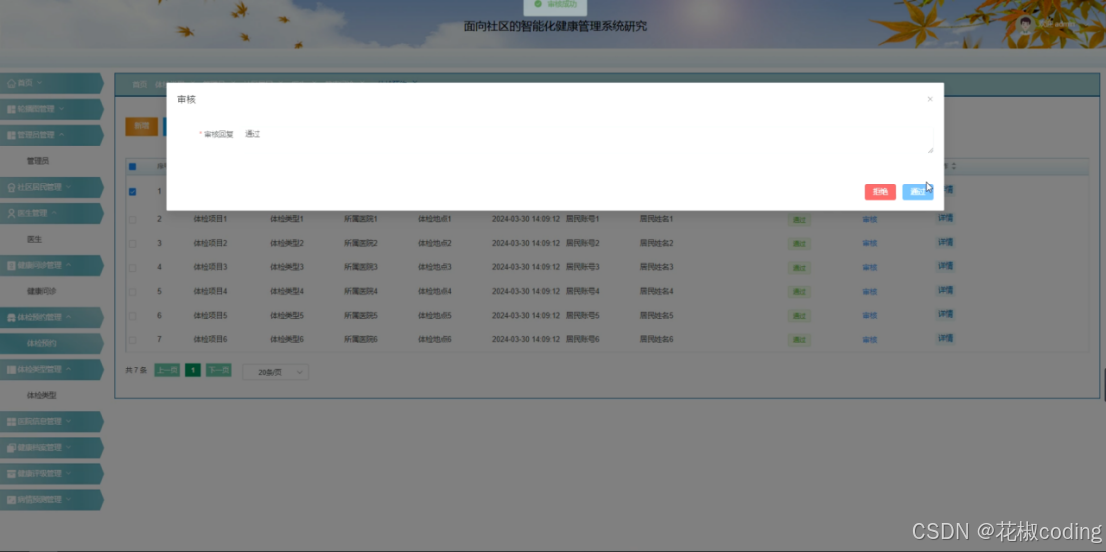Click the 体检类型6 table cell
Screen dimensions: 1106x552
[x=286, y=340]
